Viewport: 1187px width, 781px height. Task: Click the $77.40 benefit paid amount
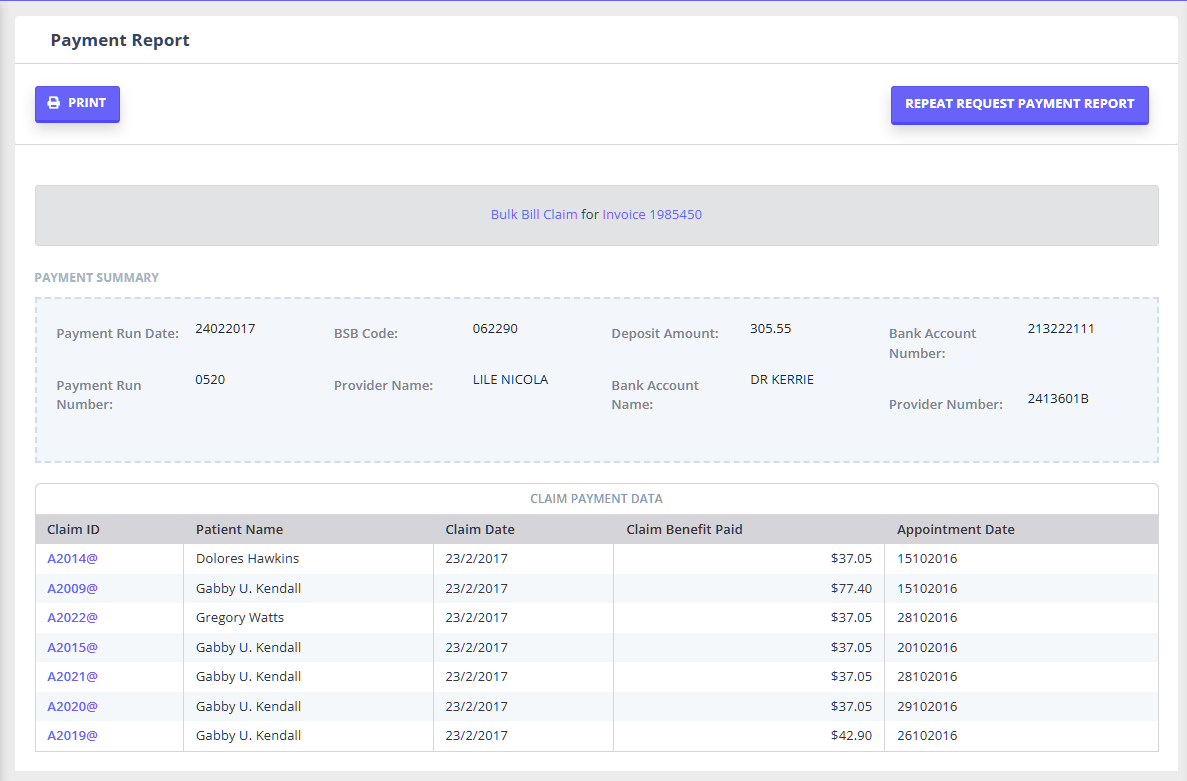click(850, 588)
